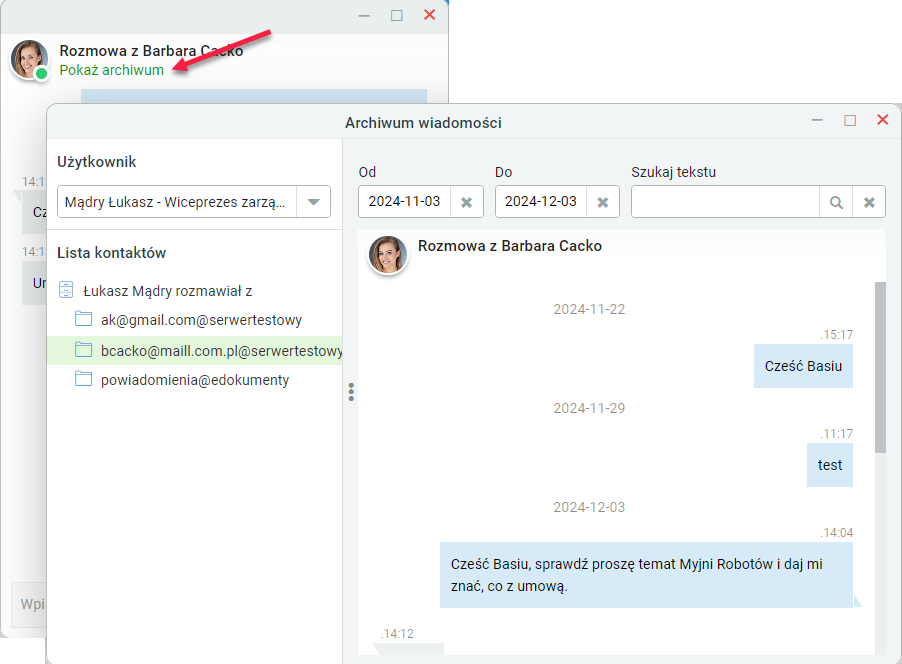Close the chat conversation window

(x=429, y=15)
